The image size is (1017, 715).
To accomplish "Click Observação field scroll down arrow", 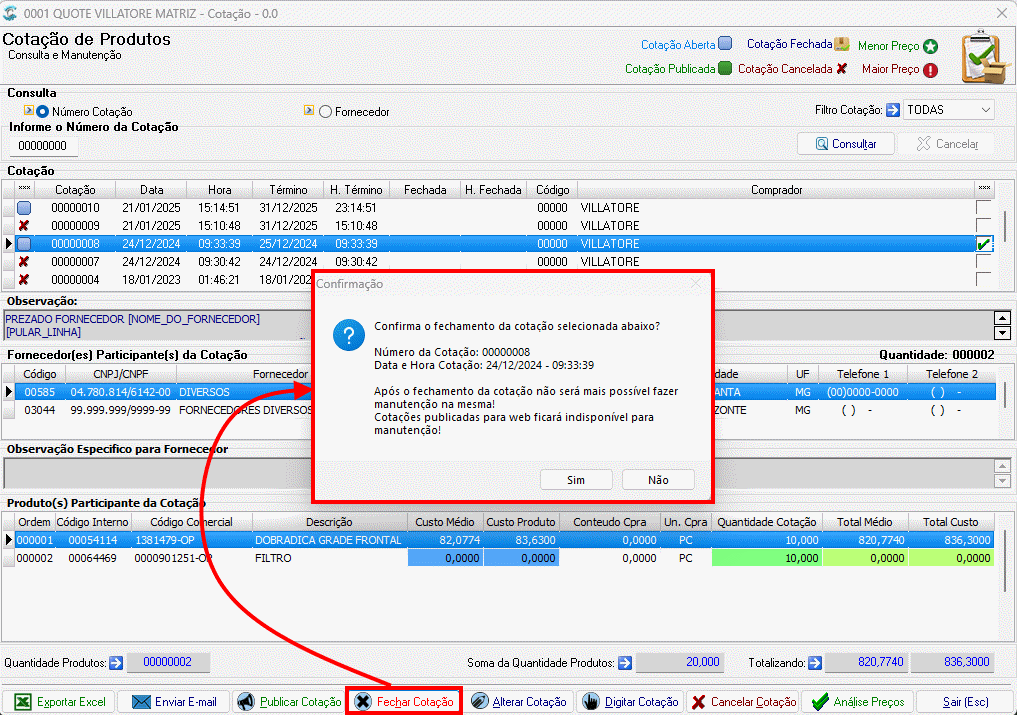I will [x=1002, y=333].
